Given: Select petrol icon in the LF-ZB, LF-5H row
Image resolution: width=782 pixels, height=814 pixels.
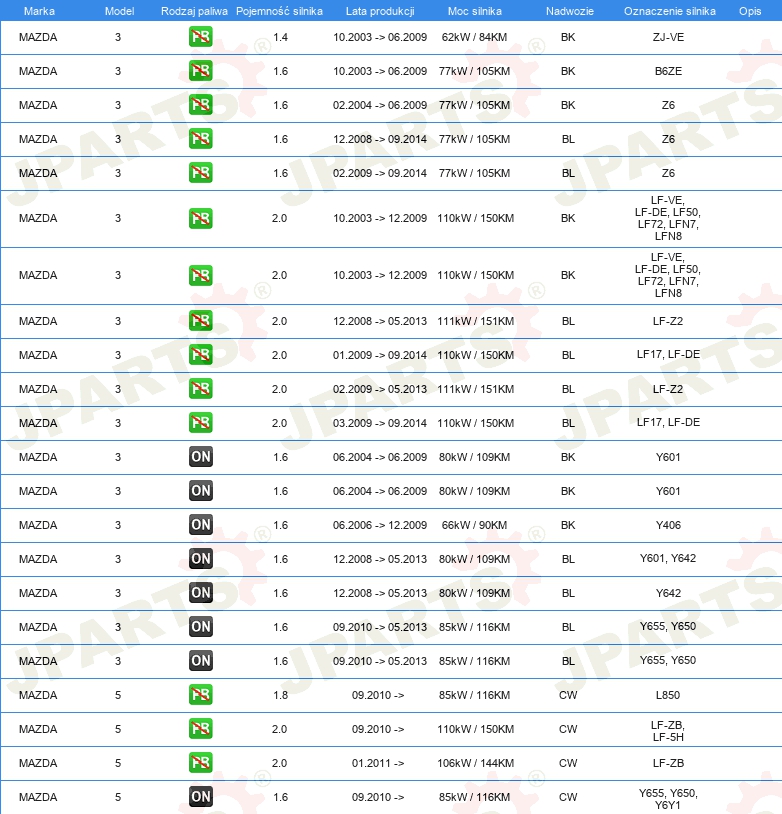Looking at the screenshot, I should pyautogui.click(x=200, y=729).
